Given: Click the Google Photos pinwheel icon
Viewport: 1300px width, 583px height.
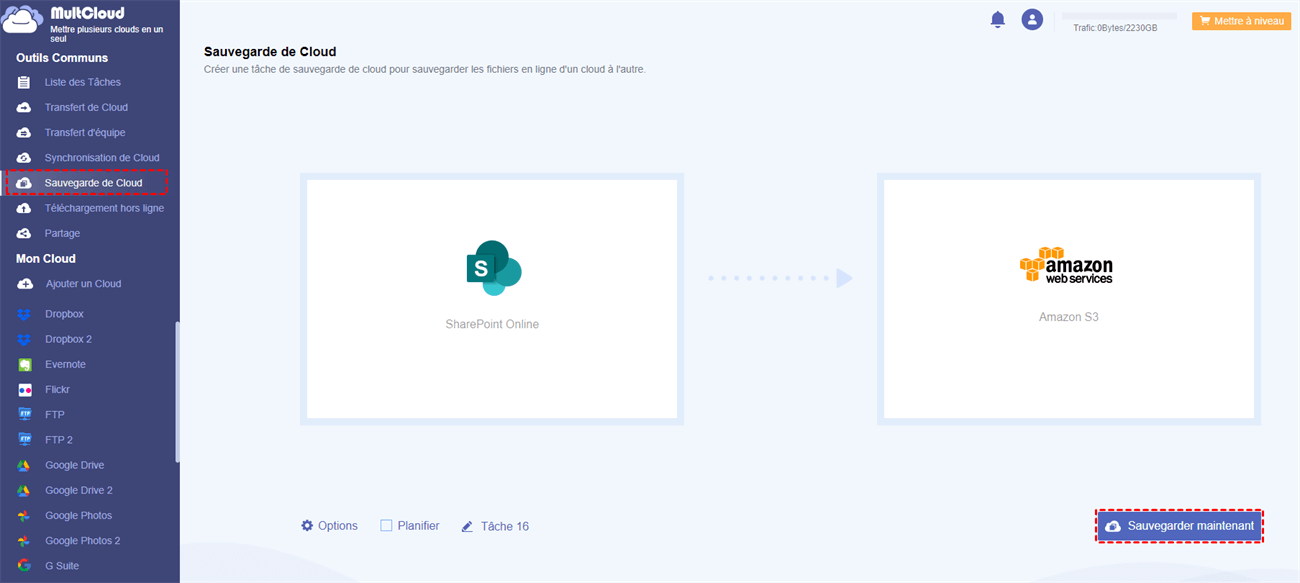Looking at the screenshot, I should 24,516.
